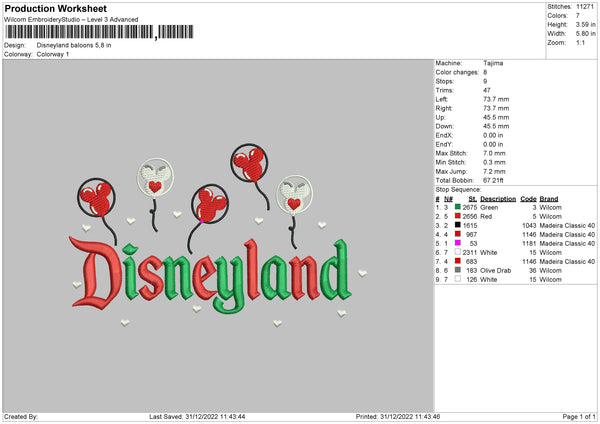Click the Max Jump value 7.2 mm
600x424 pixels.
click(494, 171)
